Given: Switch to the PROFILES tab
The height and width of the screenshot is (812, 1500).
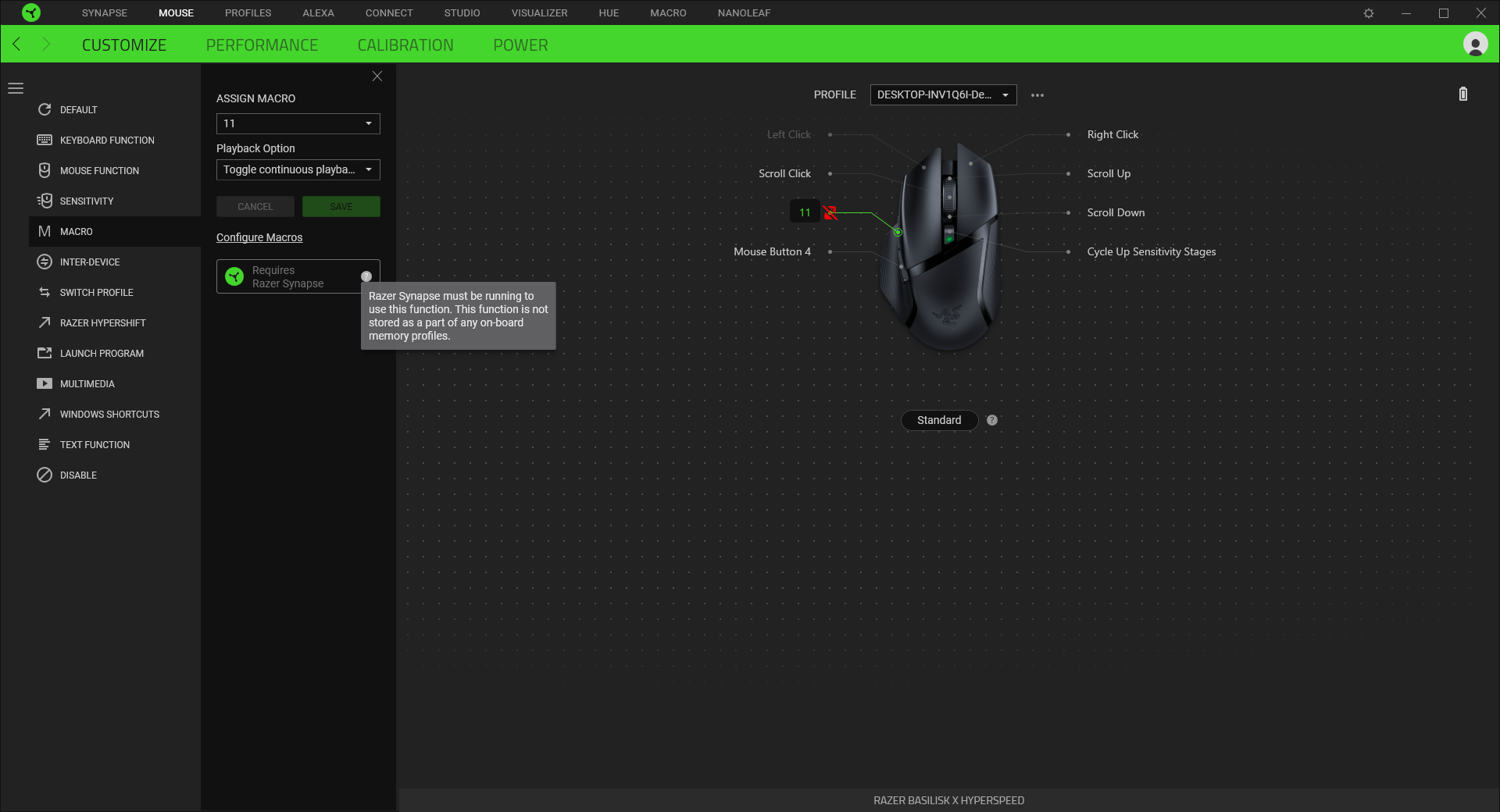Looking at the screenshot, I should (248, 13).
